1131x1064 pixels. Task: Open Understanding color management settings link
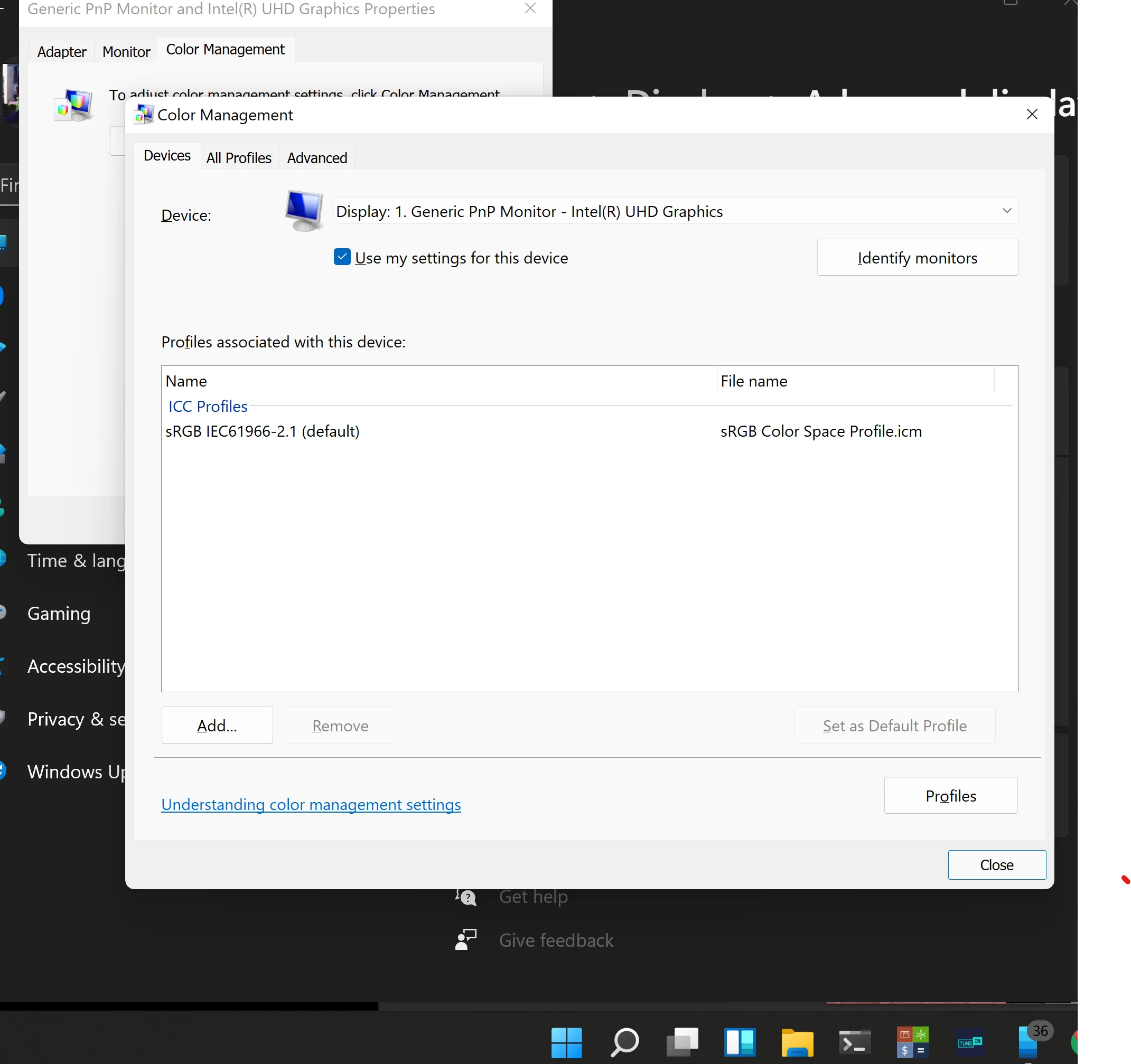311,804
